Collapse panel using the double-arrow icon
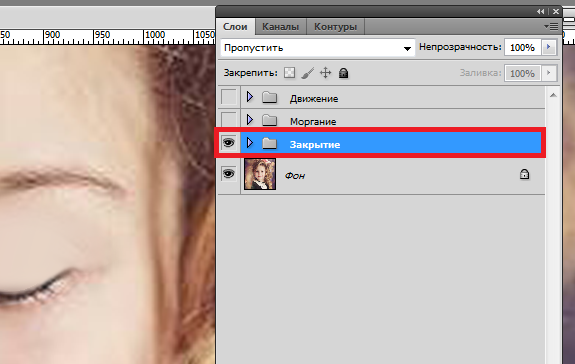The width and height of the screenshot is (575, 364). coord(541,12)
